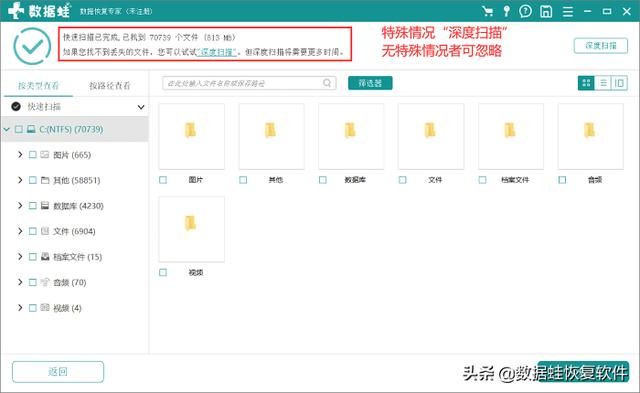Click the 数据库 icon in tree
This screenshot has height=393, width=640.
pos(45,205)
